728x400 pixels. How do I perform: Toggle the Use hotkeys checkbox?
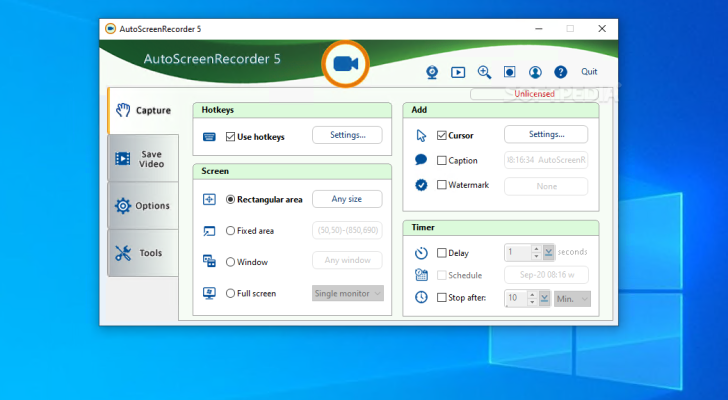(x=230, y=137)
